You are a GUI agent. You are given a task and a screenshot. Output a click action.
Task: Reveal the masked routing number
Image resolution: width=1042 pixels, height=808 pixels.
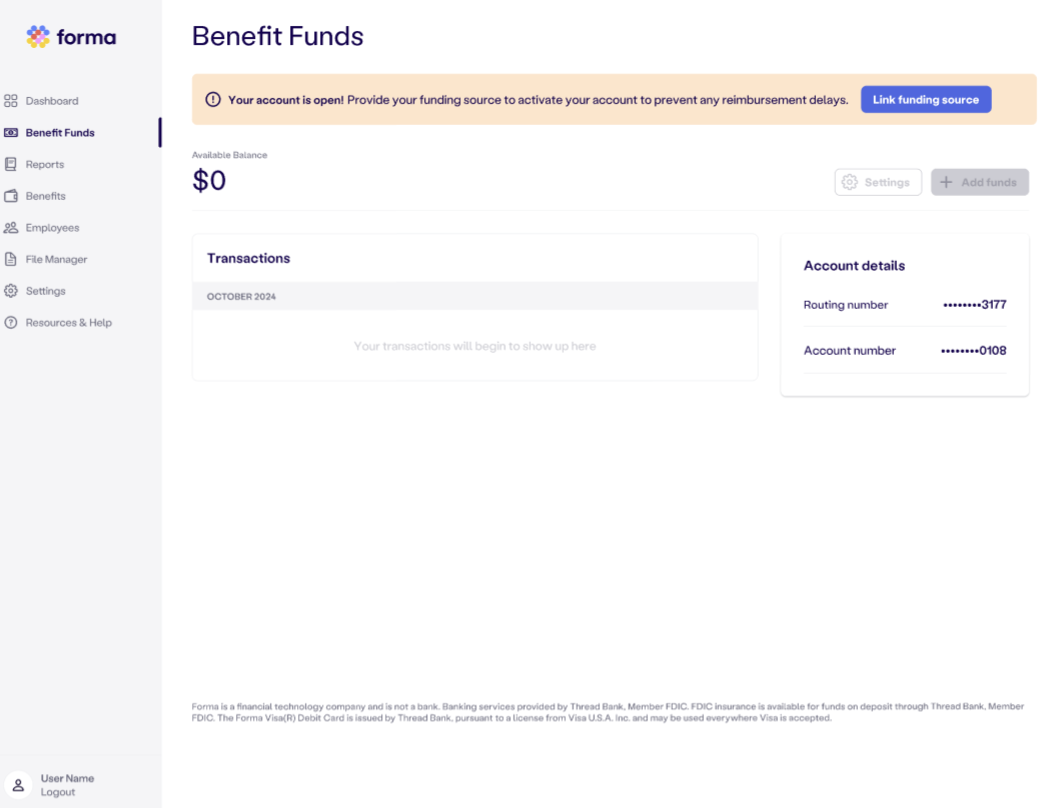(x=974, y=305)
